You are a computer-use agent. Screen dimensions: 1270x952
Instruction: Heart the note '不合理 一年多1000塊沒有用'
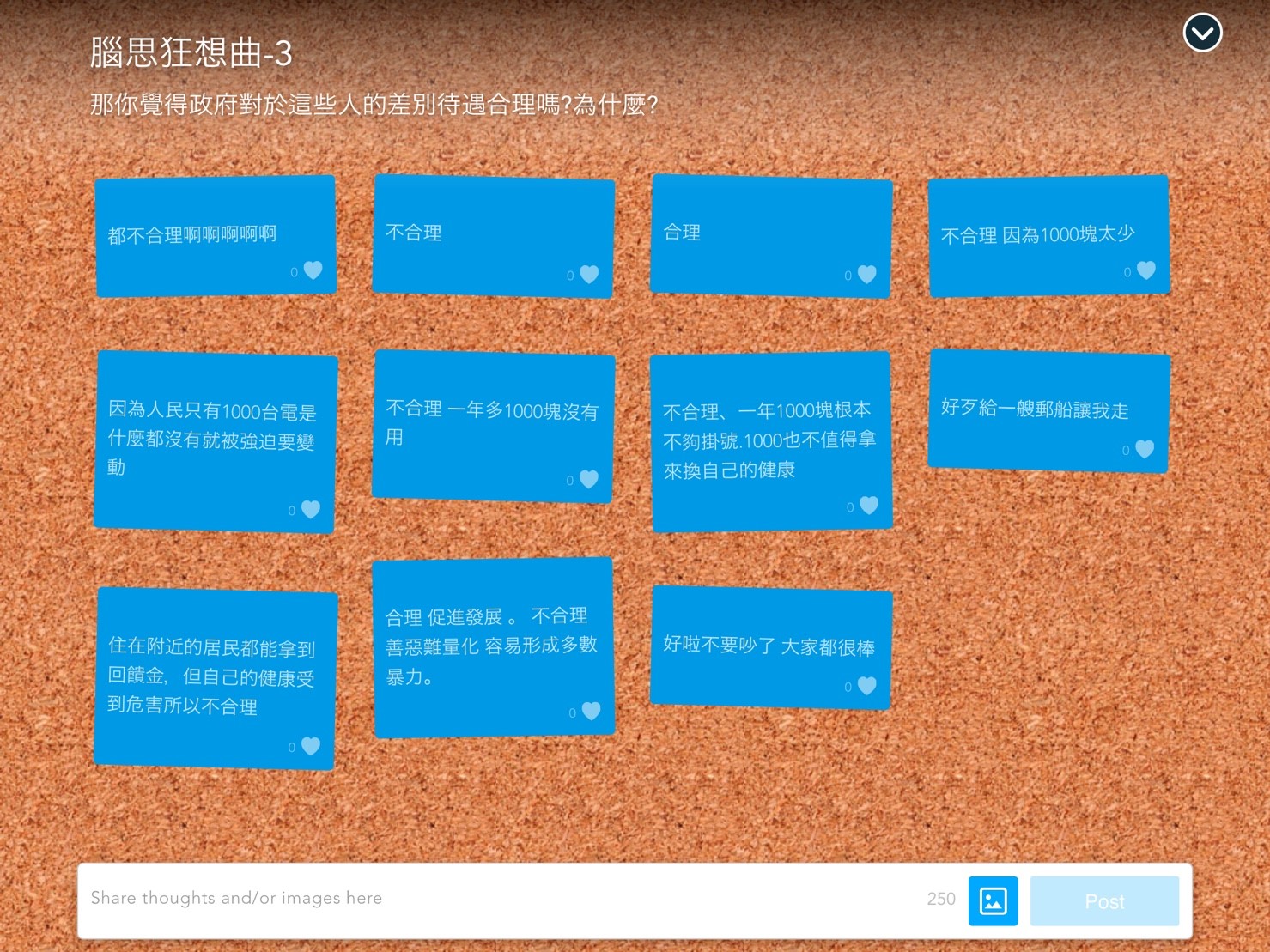589,479
